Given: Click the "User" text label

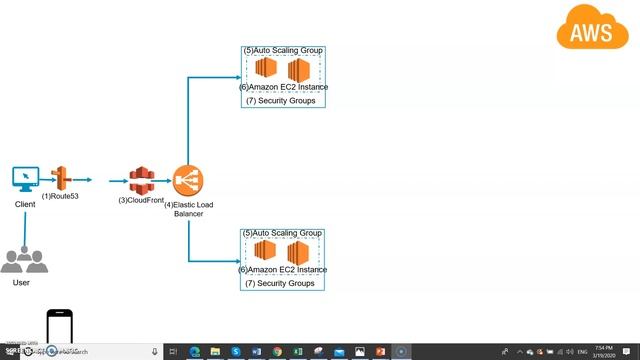Looking at the screenshot, I should click(x=21, y=282).
